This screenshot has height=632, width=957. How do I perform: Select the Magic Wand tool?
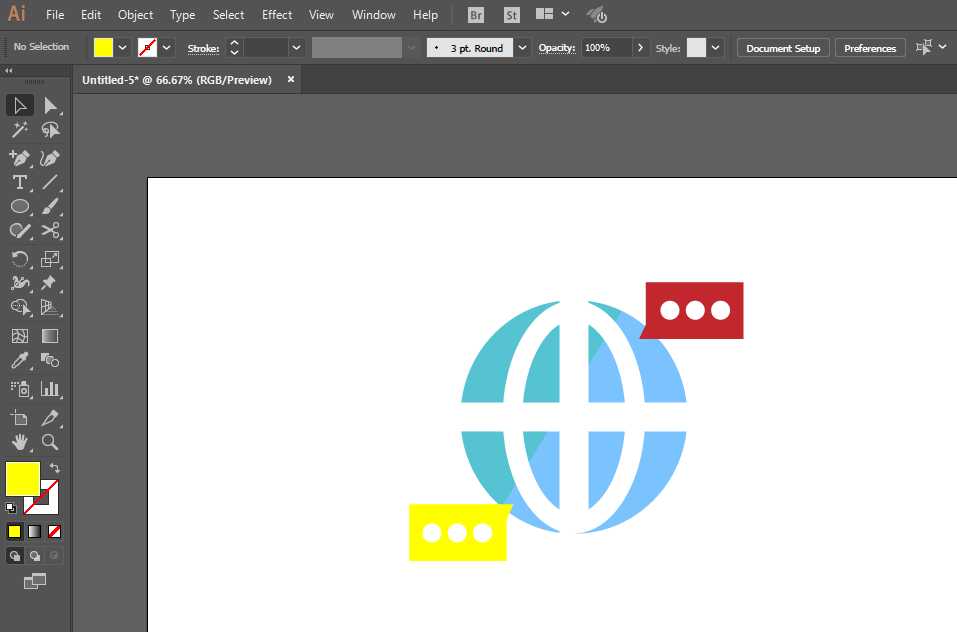tap(20, 130)
